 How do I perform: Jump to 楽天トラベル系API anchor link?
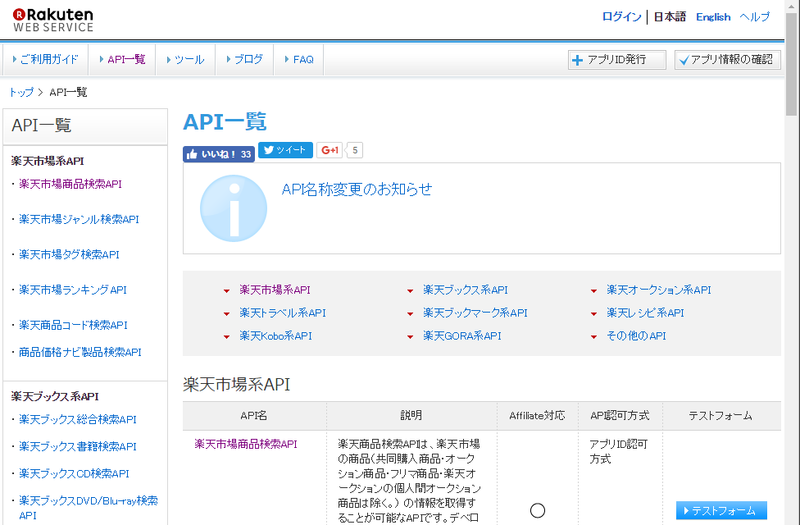pos(282,313)
